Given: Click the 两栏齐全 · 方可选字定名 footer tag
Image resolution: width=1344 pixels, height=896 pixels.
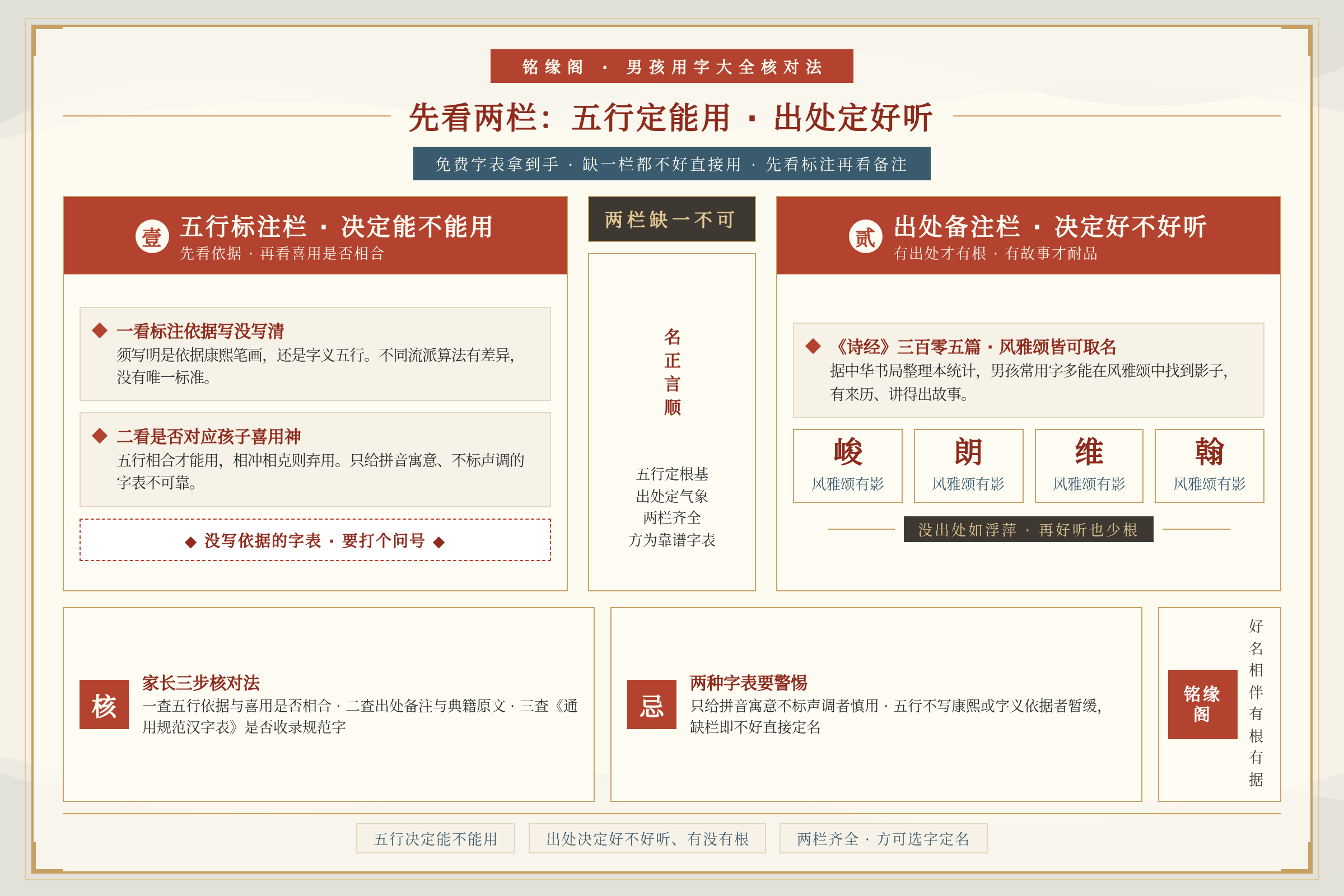Looking at the screenshot, I should click(883, 838).
